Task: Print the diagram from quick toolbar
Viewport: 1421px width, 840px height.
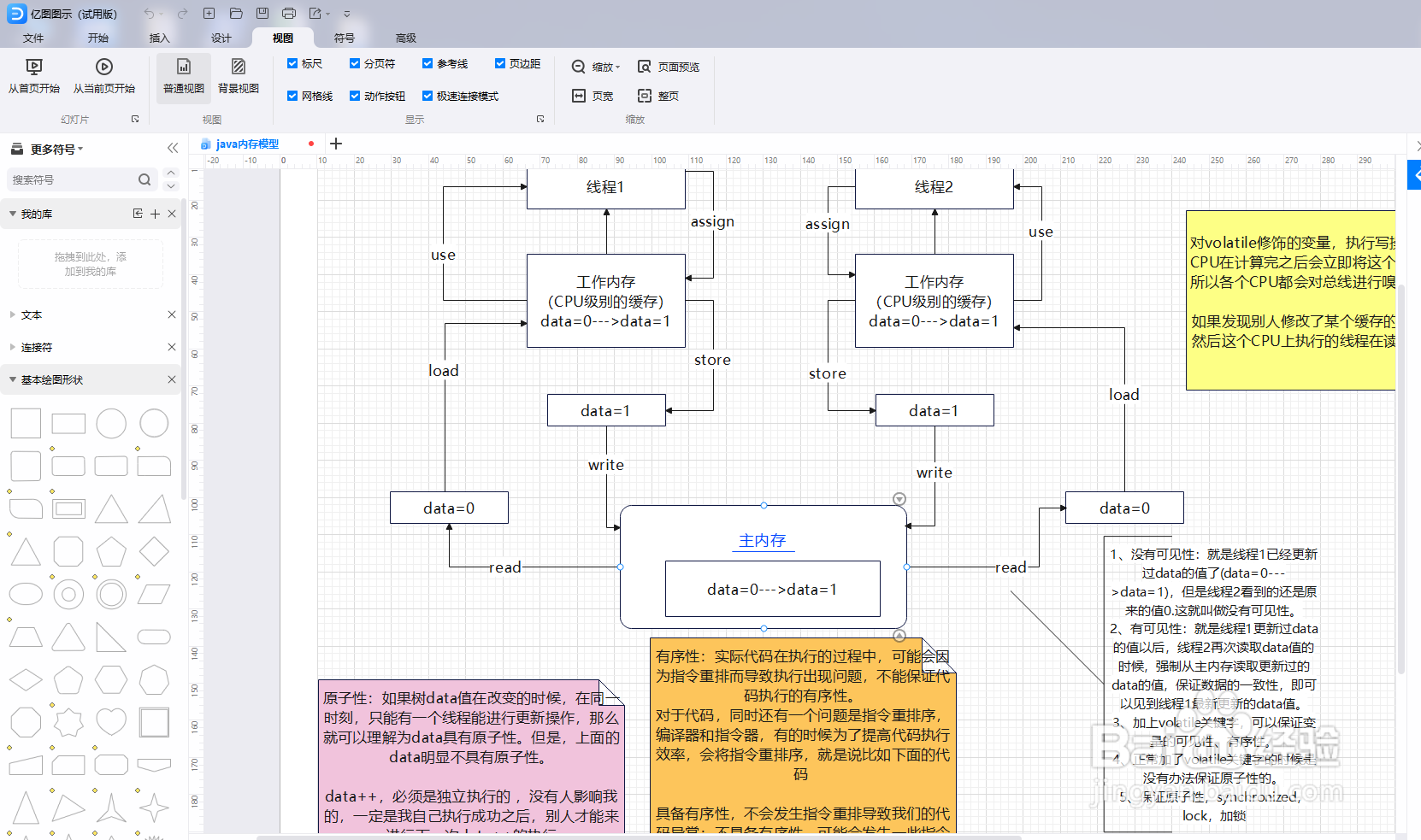Action: pos(289,14)
